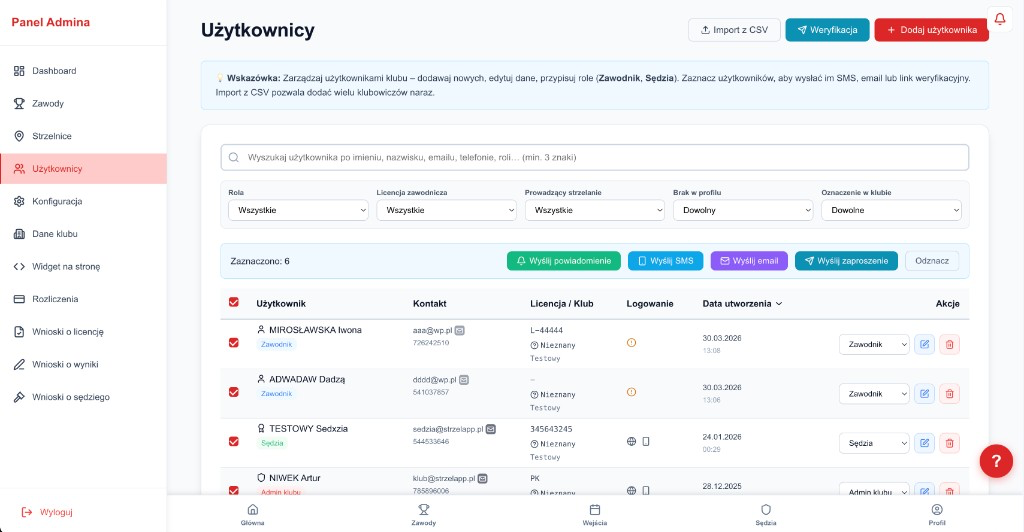Click Panel Admina logo title
This screenshot has width=1024, height=532.
tap(50, 22)
